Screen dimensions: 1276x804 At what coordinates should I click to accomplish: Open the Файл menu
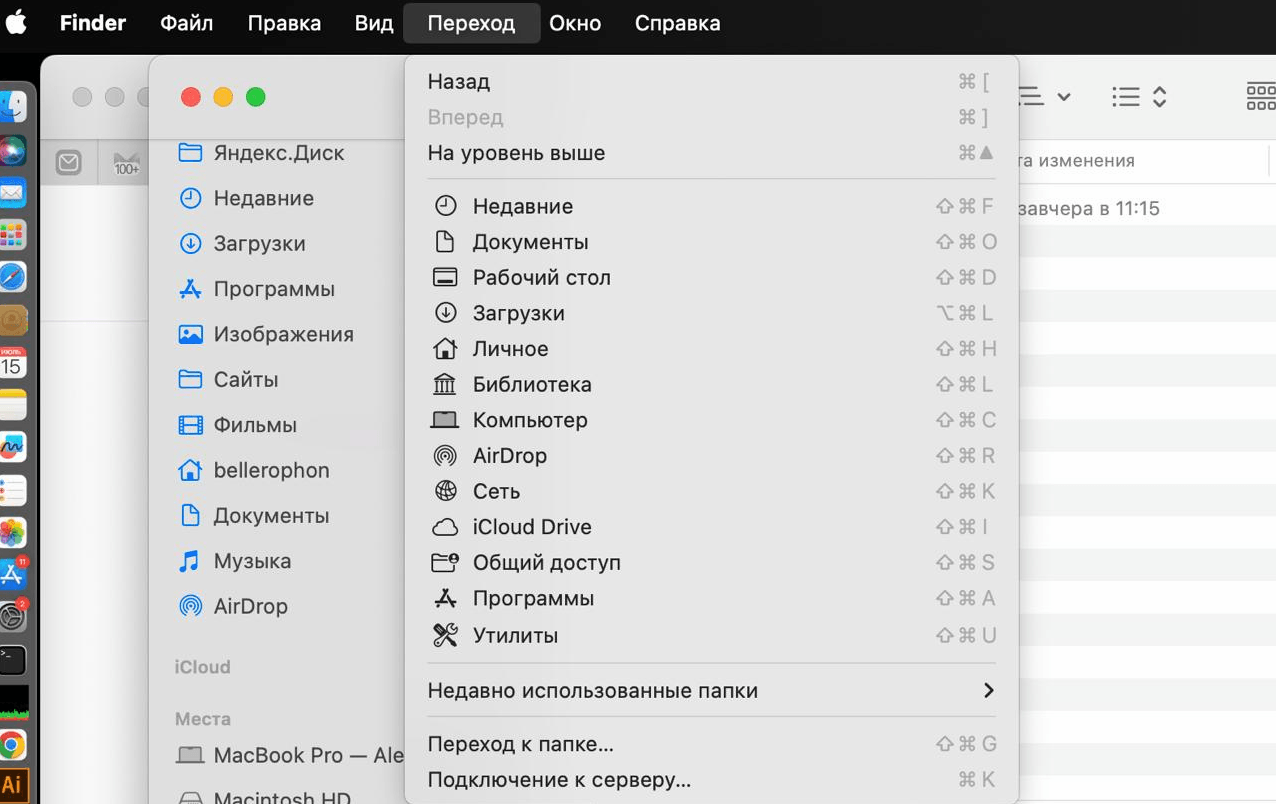[x=187, y=22]
